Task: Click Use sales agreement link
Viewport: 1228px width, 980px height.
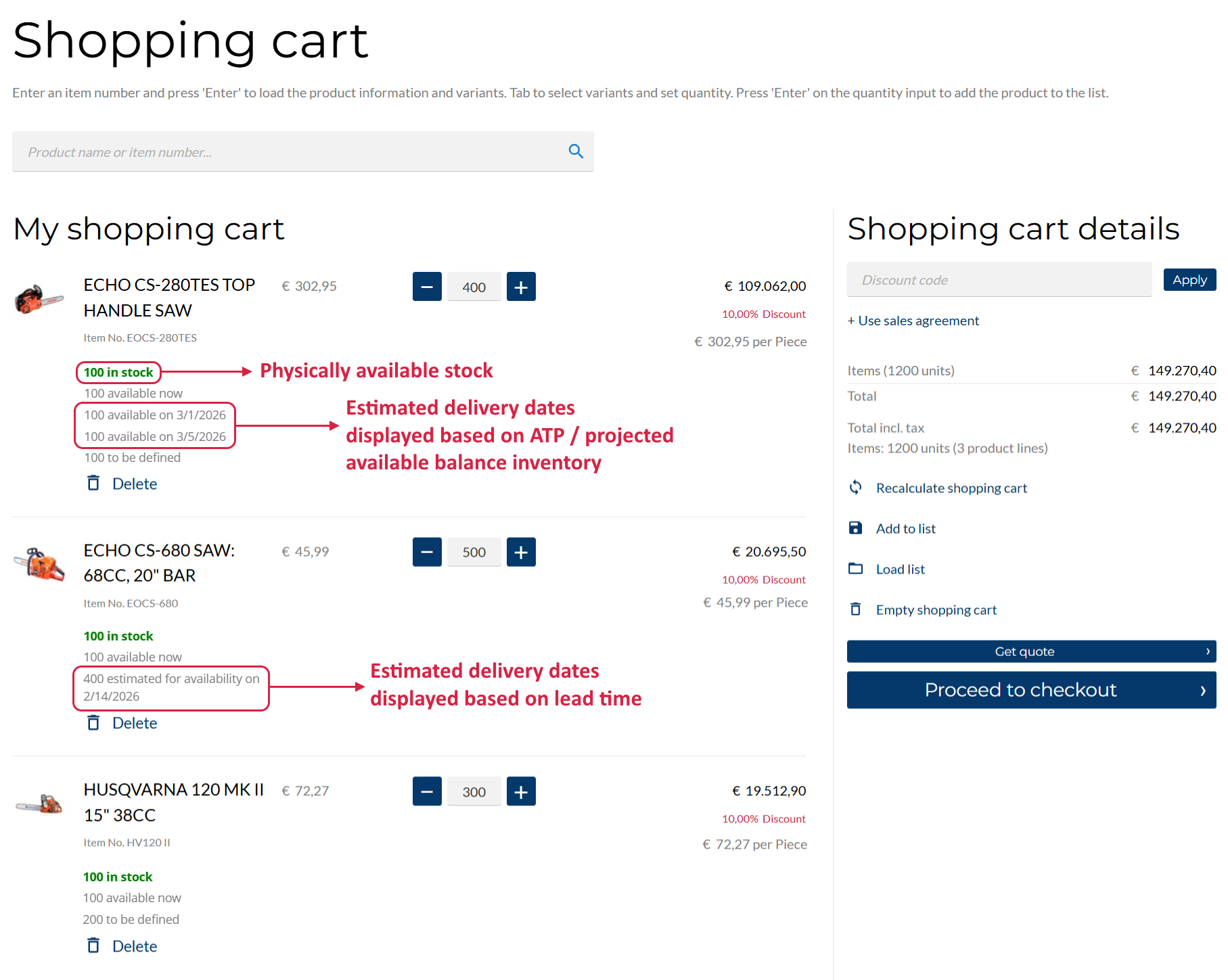Action: click(913, 321)
